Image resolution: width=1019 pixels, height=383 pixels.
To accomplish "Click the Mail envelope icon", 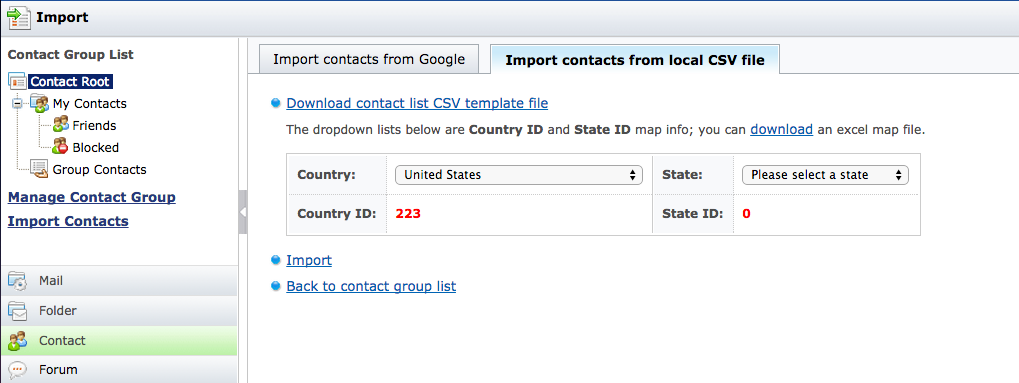I will coord(18,281).
